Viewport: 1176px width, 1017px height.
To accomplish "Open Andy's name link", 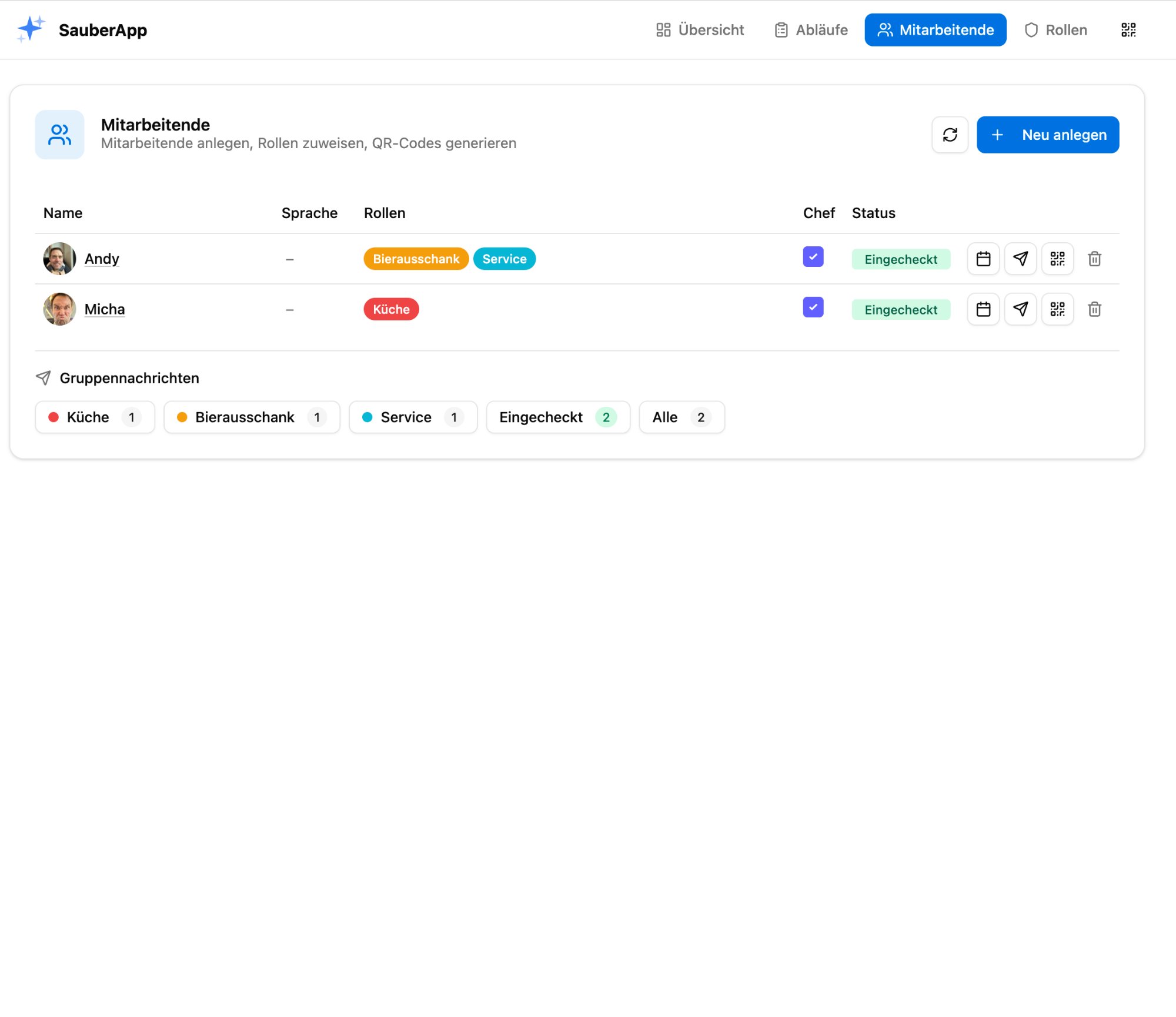I will 102,259.
